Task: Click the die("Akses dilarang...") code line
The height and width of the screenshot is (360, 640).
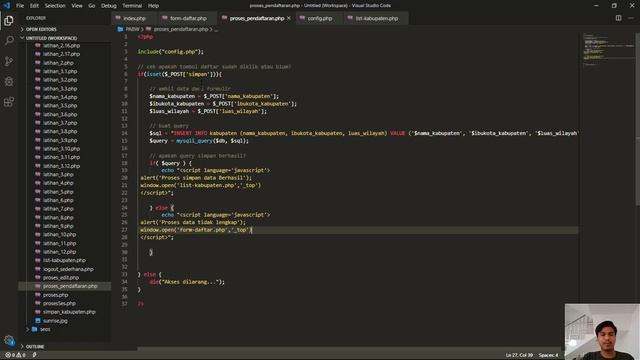Action: (x=187, y=282)
